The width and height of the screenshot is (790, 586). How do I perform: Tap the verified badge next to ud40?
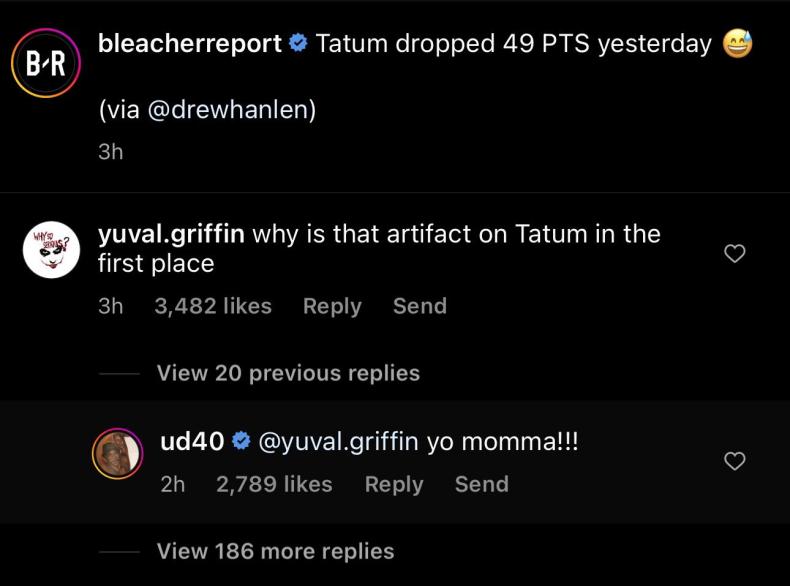click(240, 442)
